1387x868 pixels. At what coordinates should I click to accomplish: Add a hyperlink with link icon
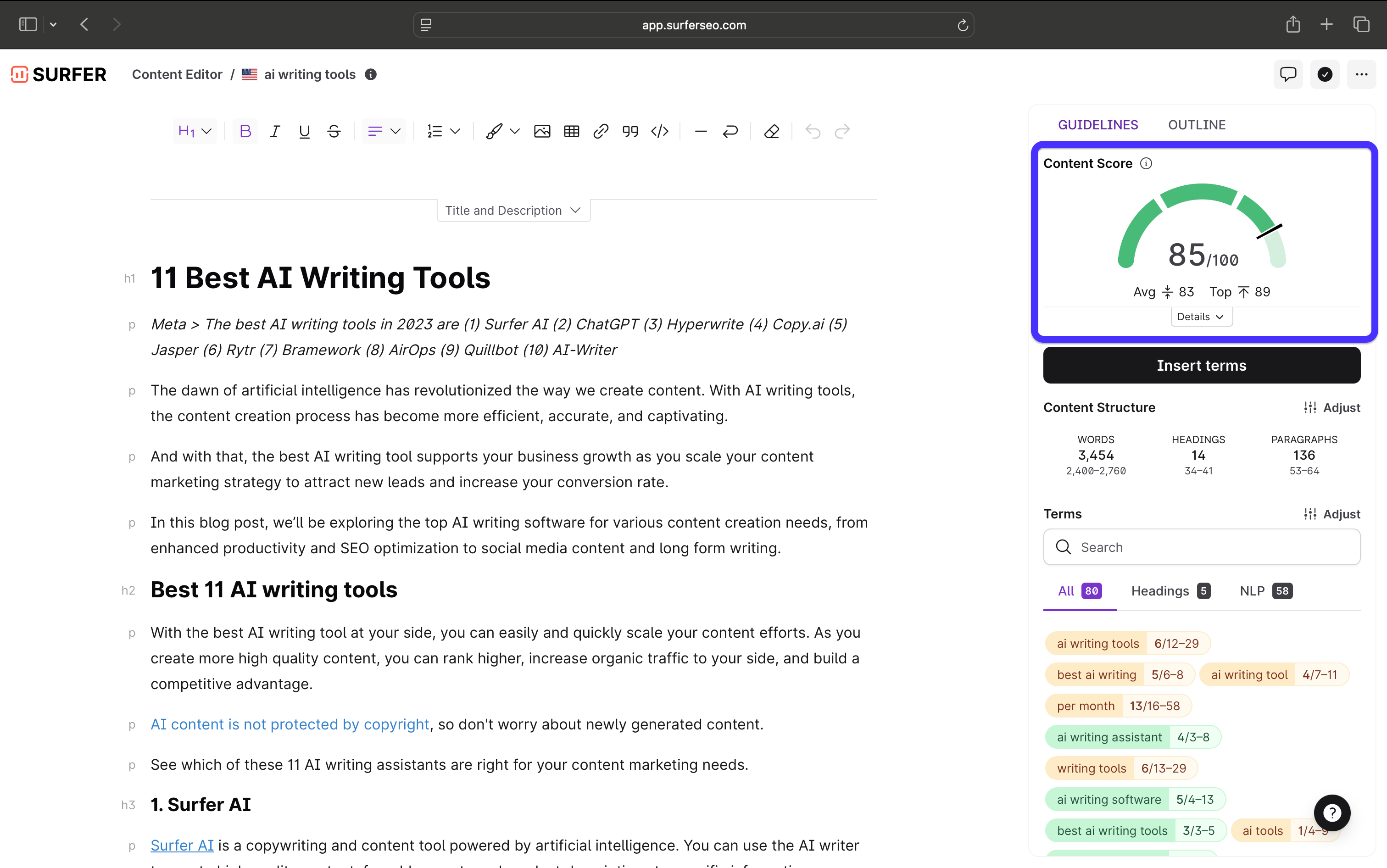(x=601, y=132)
